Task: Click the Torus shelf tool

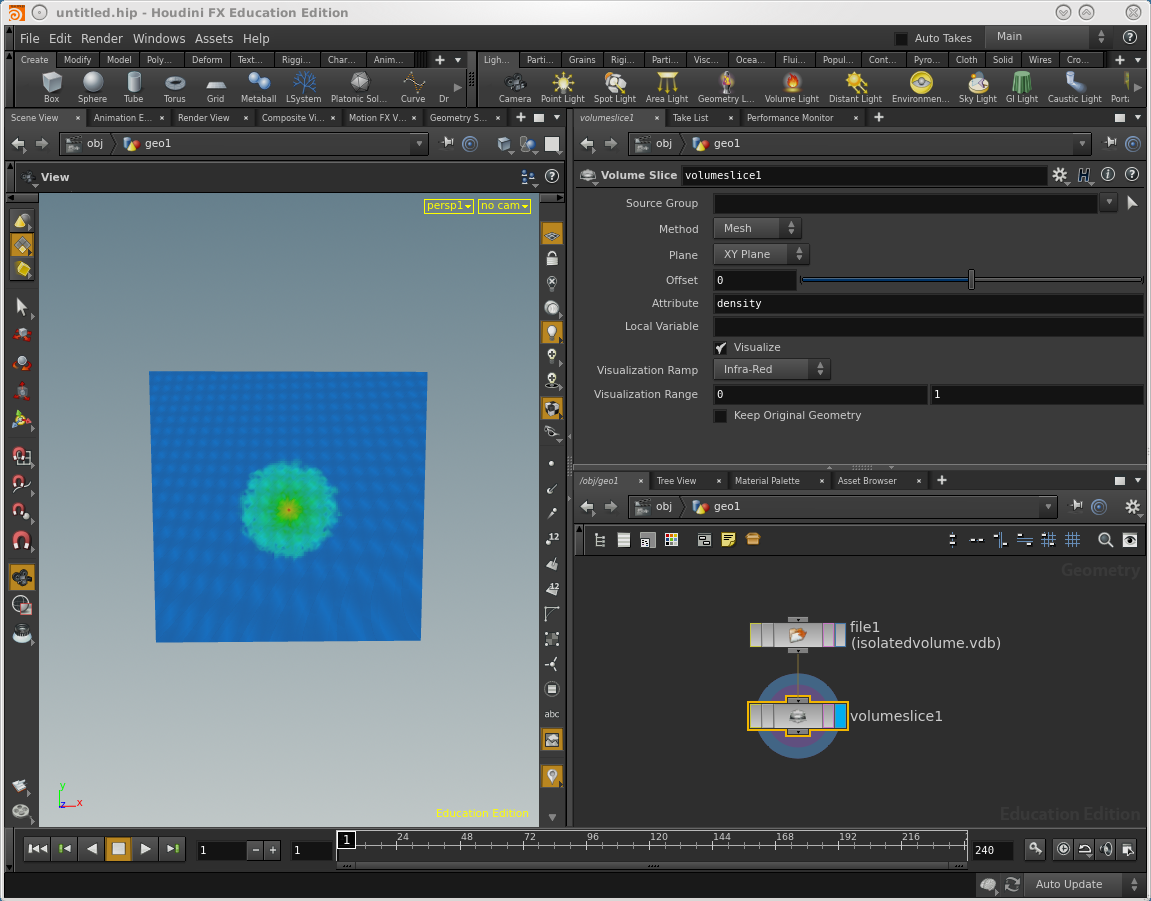Action: [175, 86]
